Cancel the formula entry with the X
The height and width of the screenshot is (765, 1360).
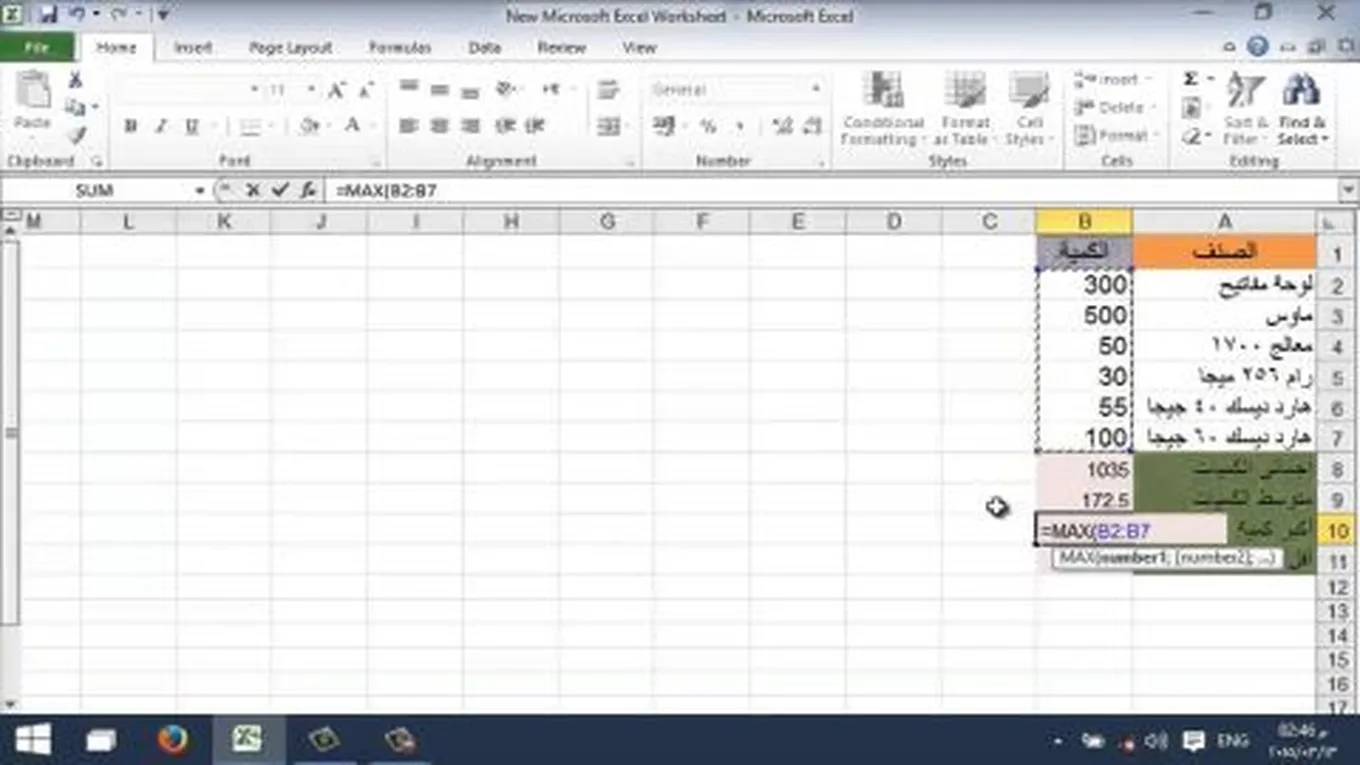point(254,190)
